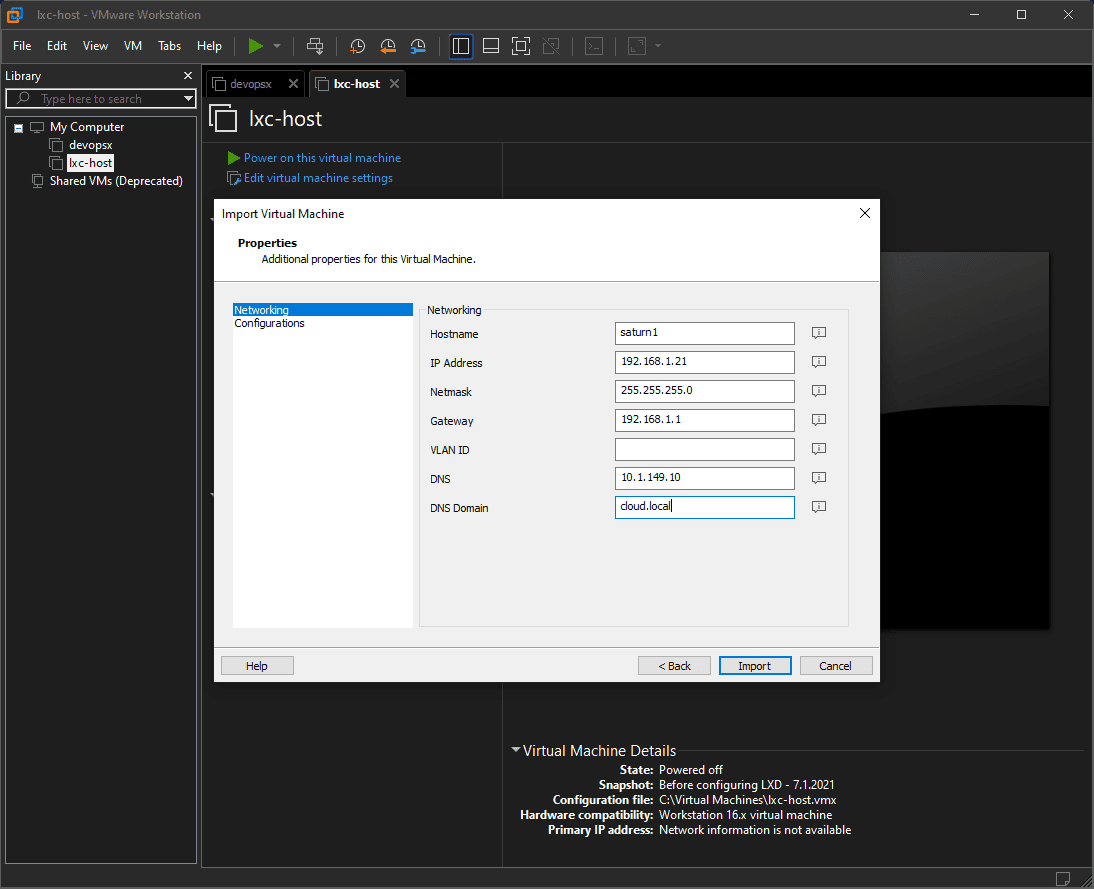Screen dimensions: 1094x889
Task: Collapse the My Computer tree node
Action: pyautogui.click(x=18, y=128)
